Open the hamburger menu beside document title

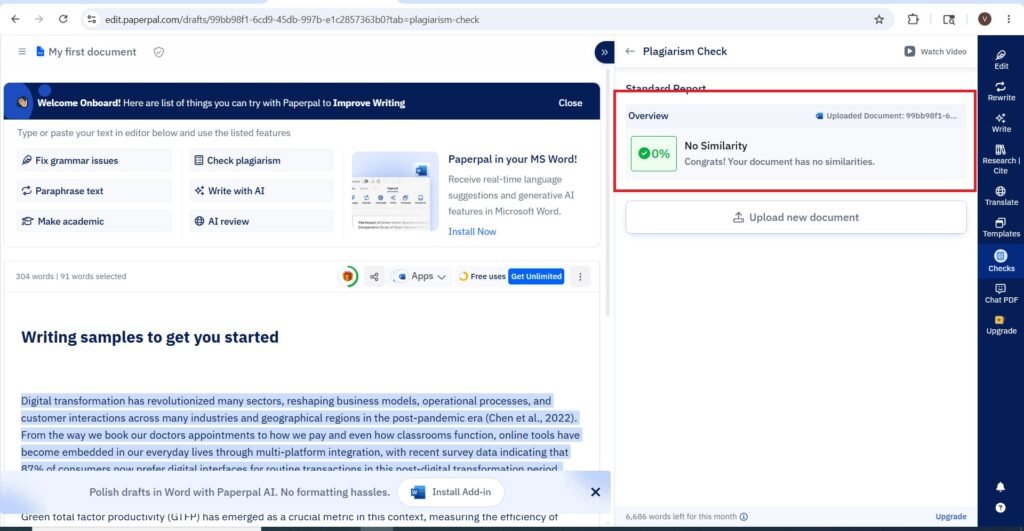tap(22, 52)
